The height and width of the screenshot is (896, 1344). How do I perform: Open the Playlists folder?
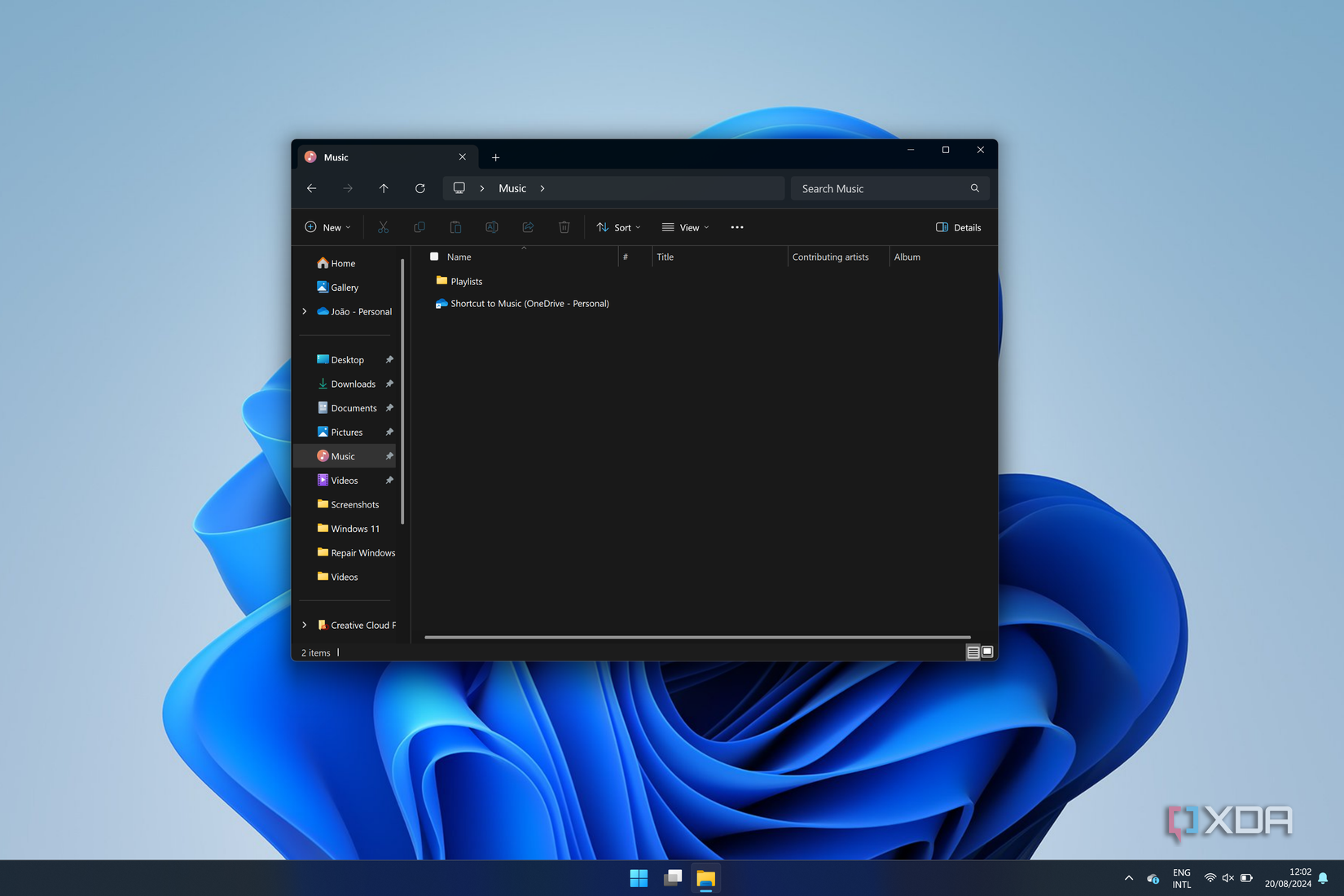[x=466, y=281]
